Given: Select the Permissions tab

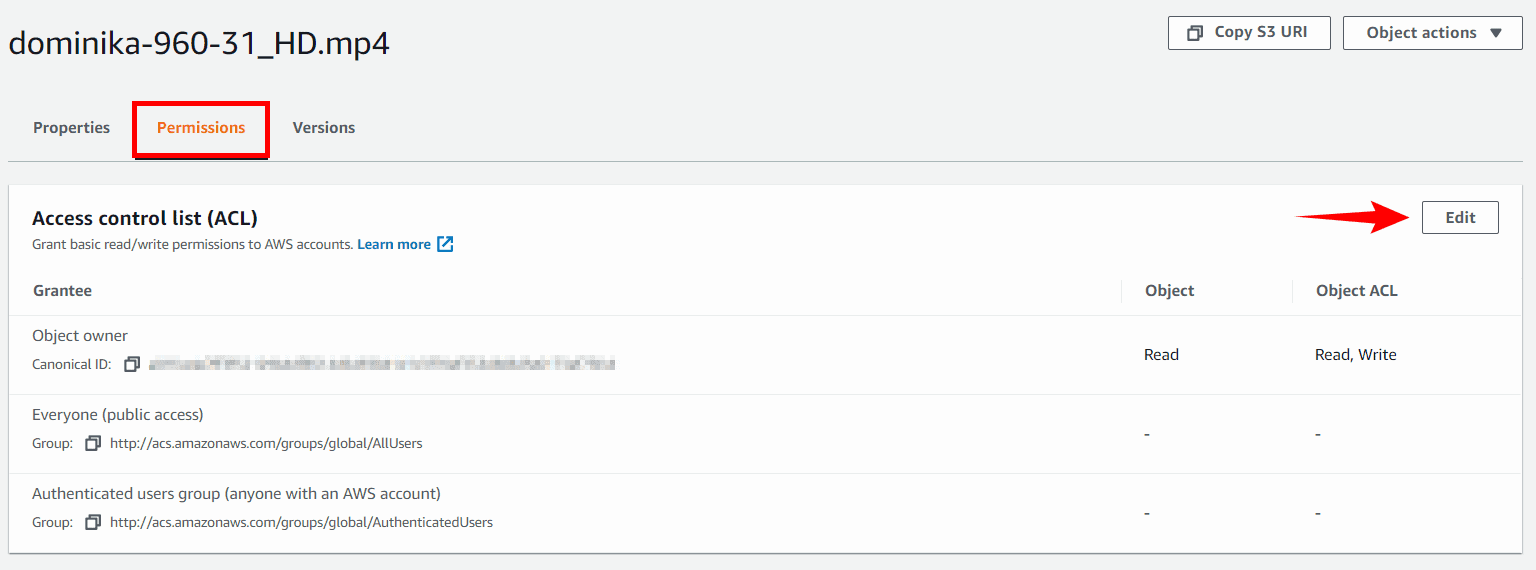Looking at the screenshot, I should coord(201,128).
